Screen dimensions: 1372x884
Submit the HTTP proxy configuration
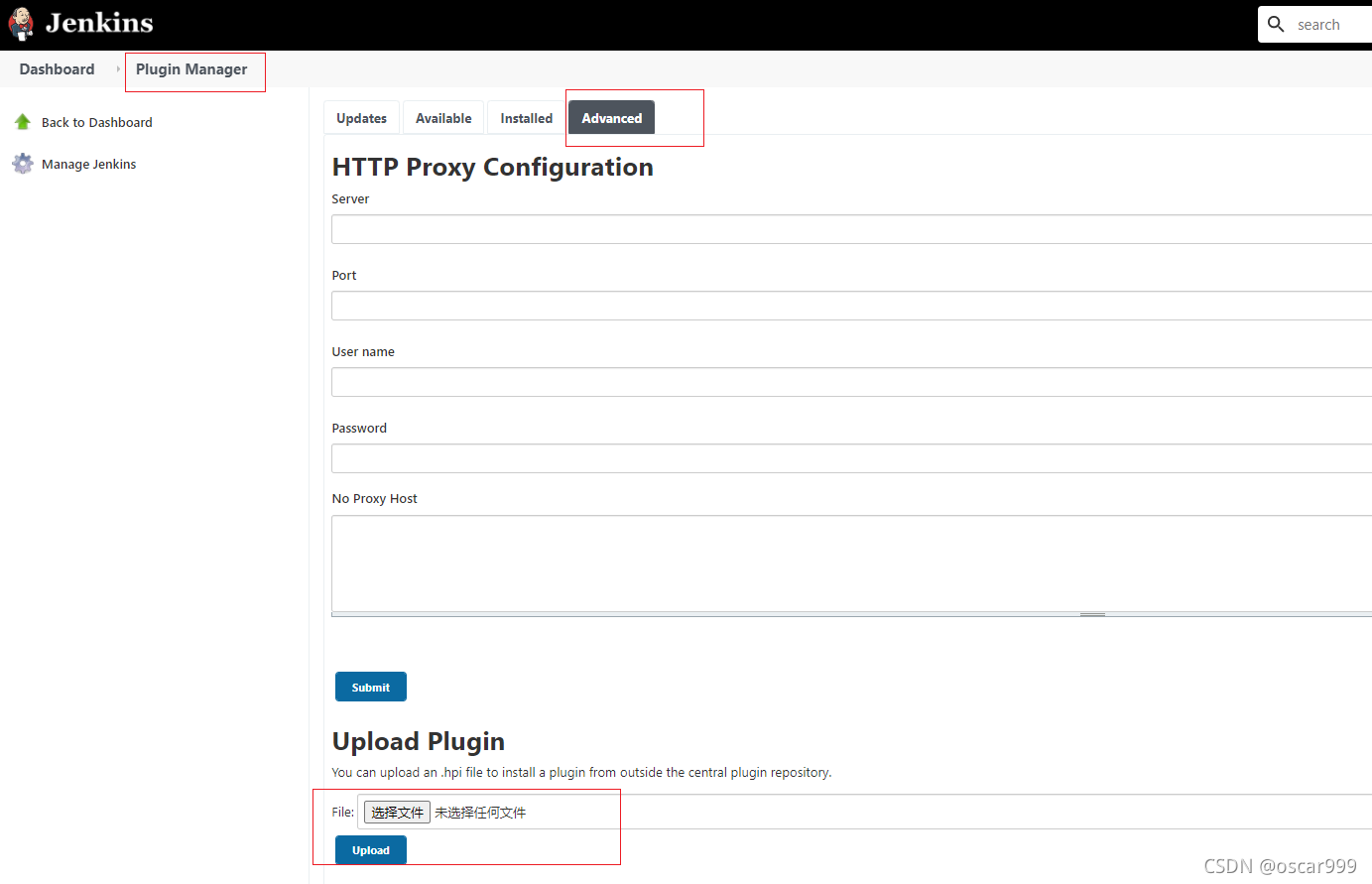tap(371, 687)
